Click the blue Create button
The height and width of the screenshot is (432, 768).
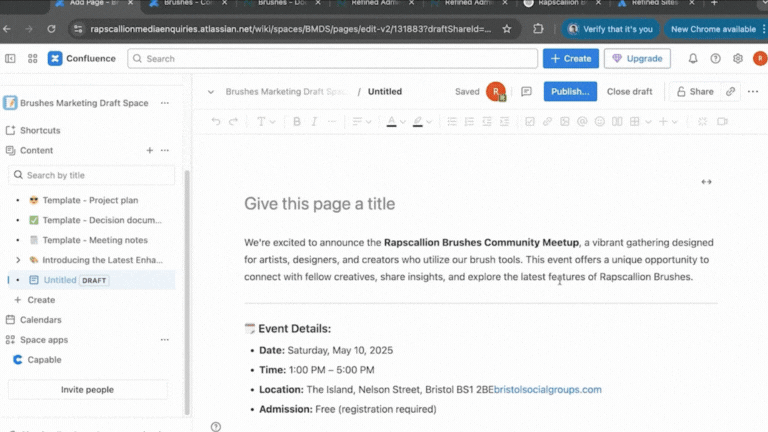[x=571, y=59]
